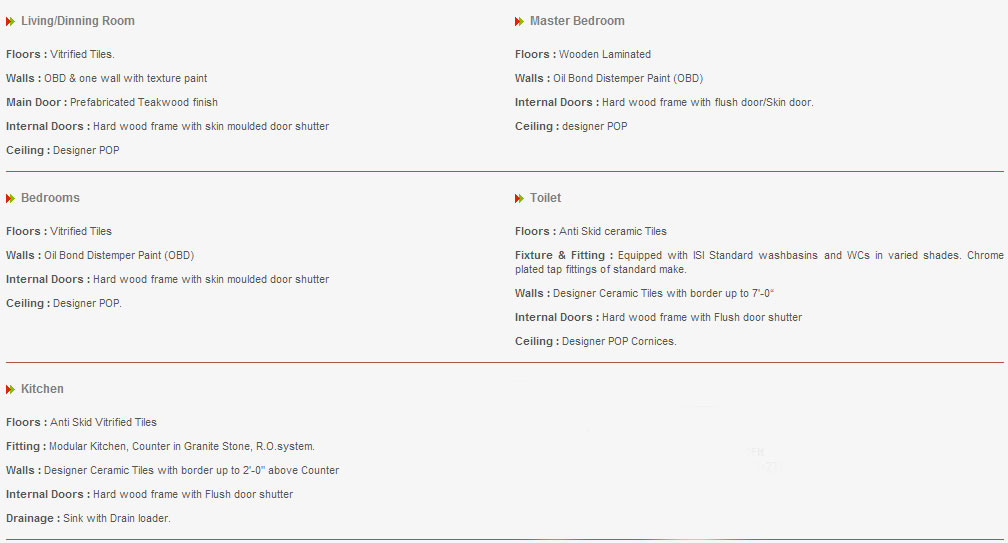1008x543 pixels.
Task: Click 'Anti Skid Vitrified Tiles' kitchen text
Action: point(104,422)
